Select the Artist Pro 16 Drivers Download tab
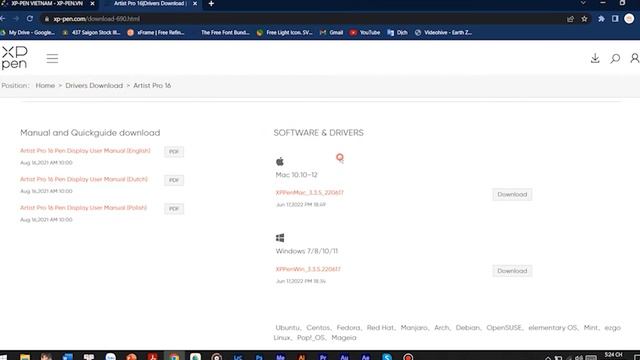This screenshot has width=640, height=360. point(150,4)
